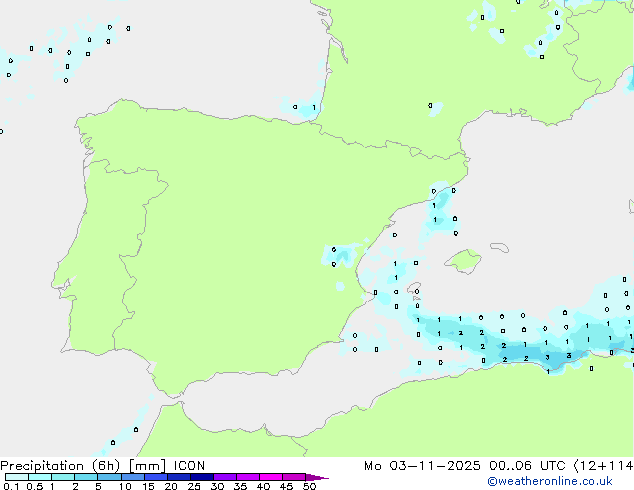
Task: Click the legend scale label '0.5'
Action: point(35,486)
